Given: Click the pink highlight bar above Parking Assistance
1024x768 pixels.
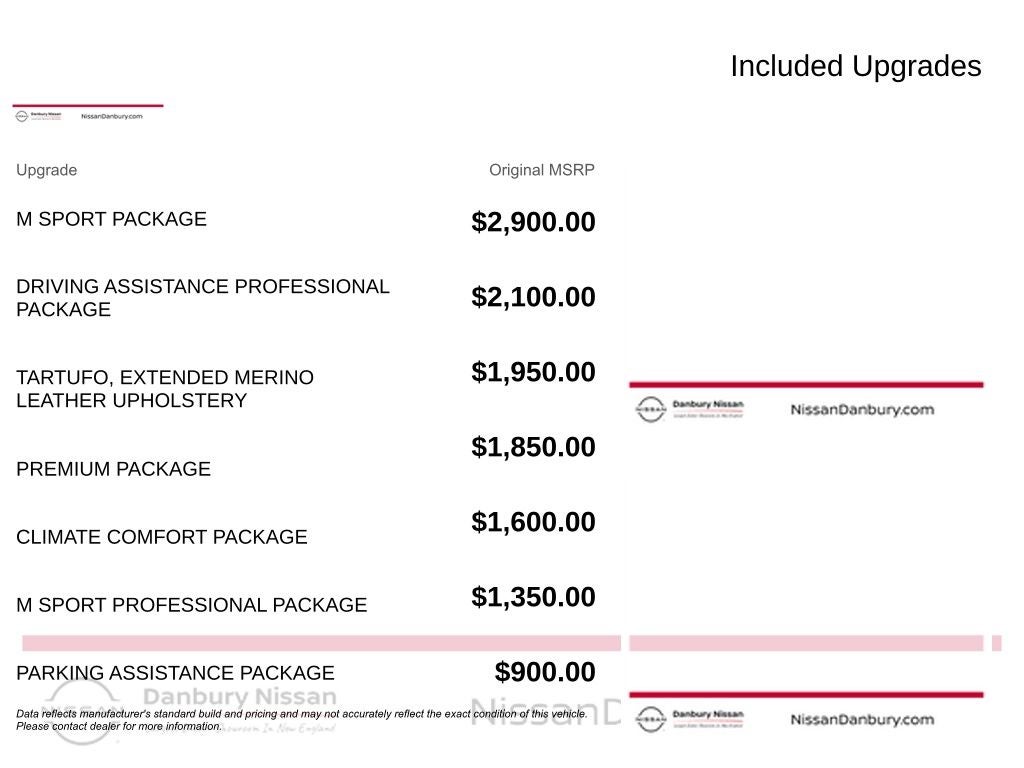Looking at the screenshot, I should point(321,643).
